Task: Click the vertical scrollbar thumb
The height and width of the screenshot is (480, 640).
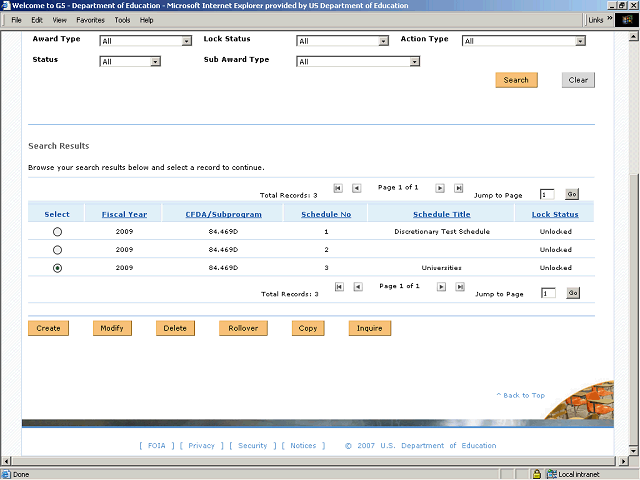Action: tap(633, 310)
